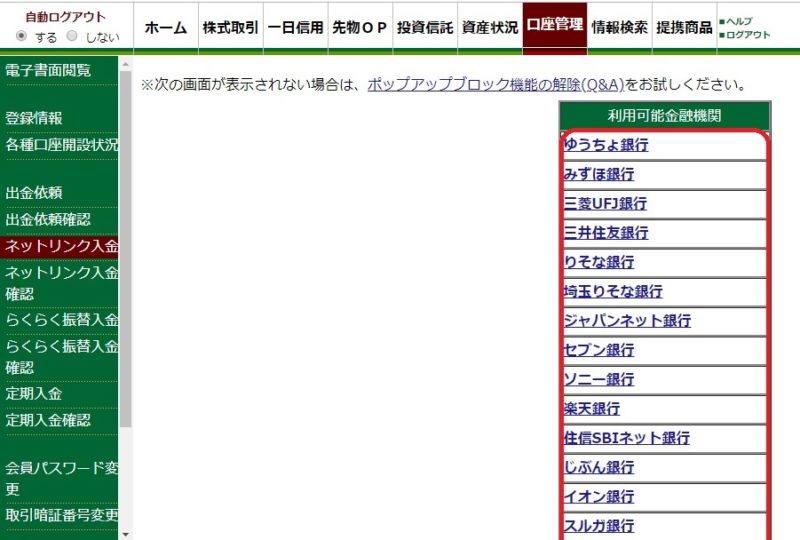
Task: Click the sidebar scrollbar thumb
Action: (x=125, y=249)
